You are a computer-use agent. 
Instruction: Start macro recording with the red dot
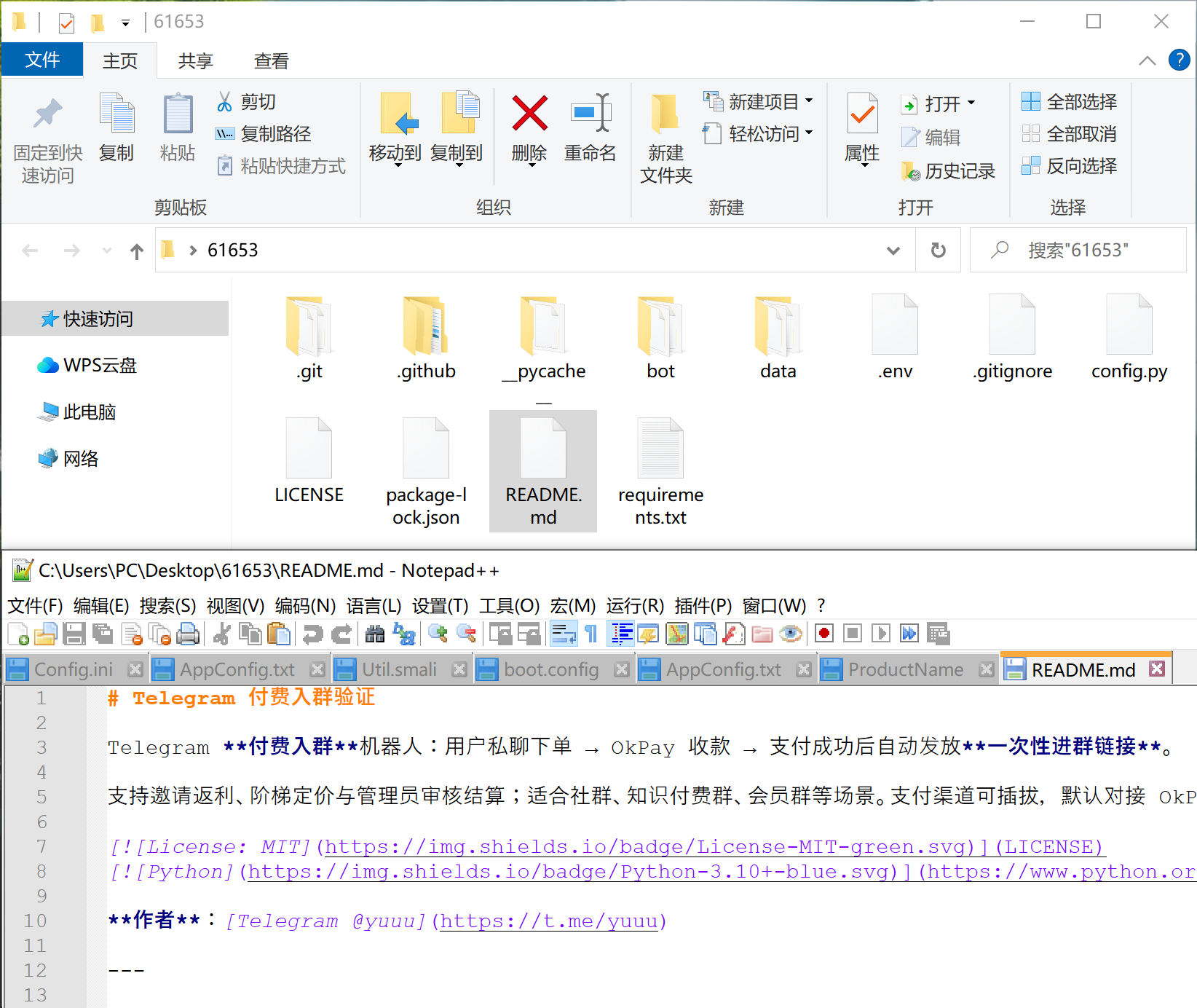[x=824, y=634]
